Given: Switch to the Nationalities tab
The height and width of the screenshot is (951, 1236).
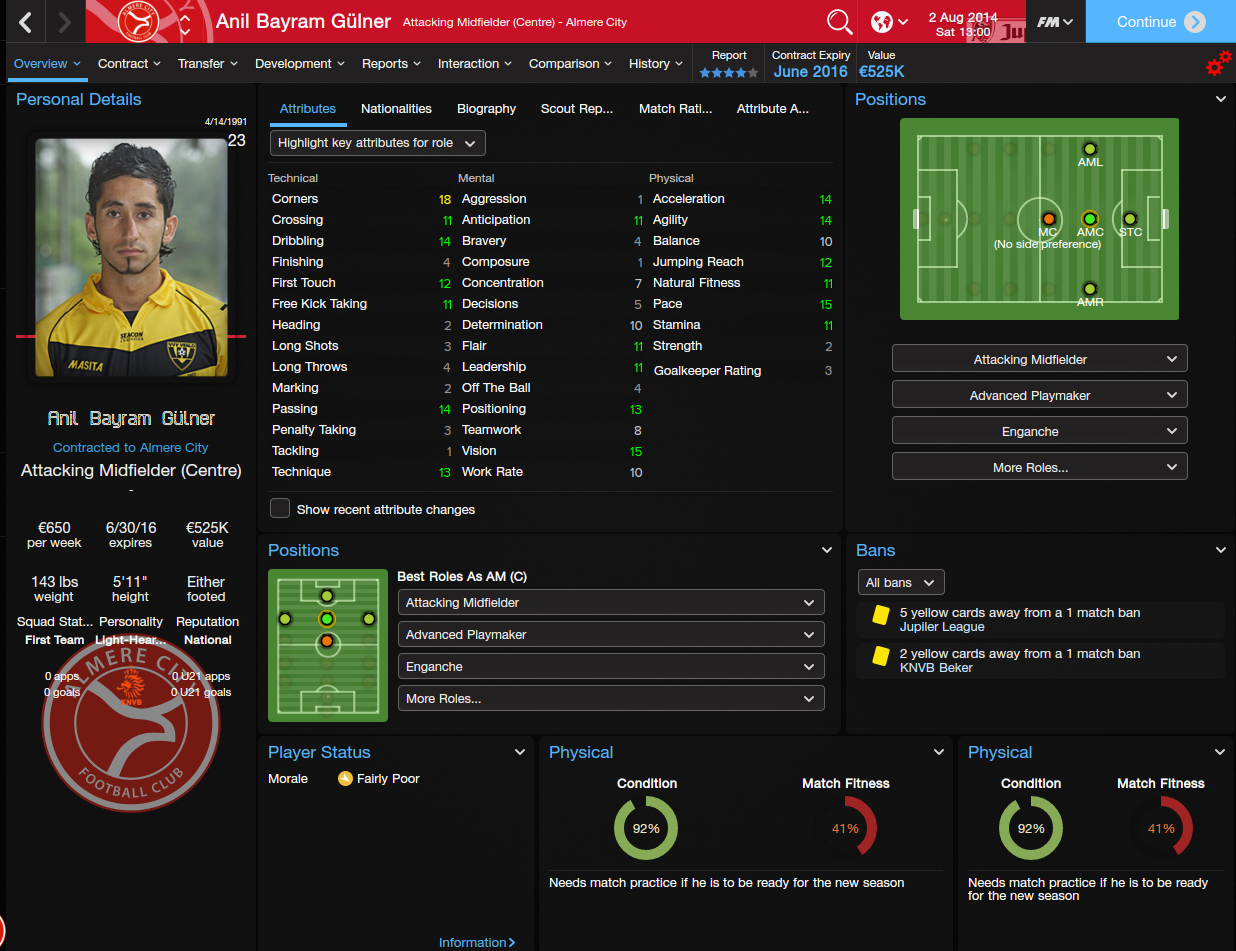Looking at the screenshot, I should (396, 108).
